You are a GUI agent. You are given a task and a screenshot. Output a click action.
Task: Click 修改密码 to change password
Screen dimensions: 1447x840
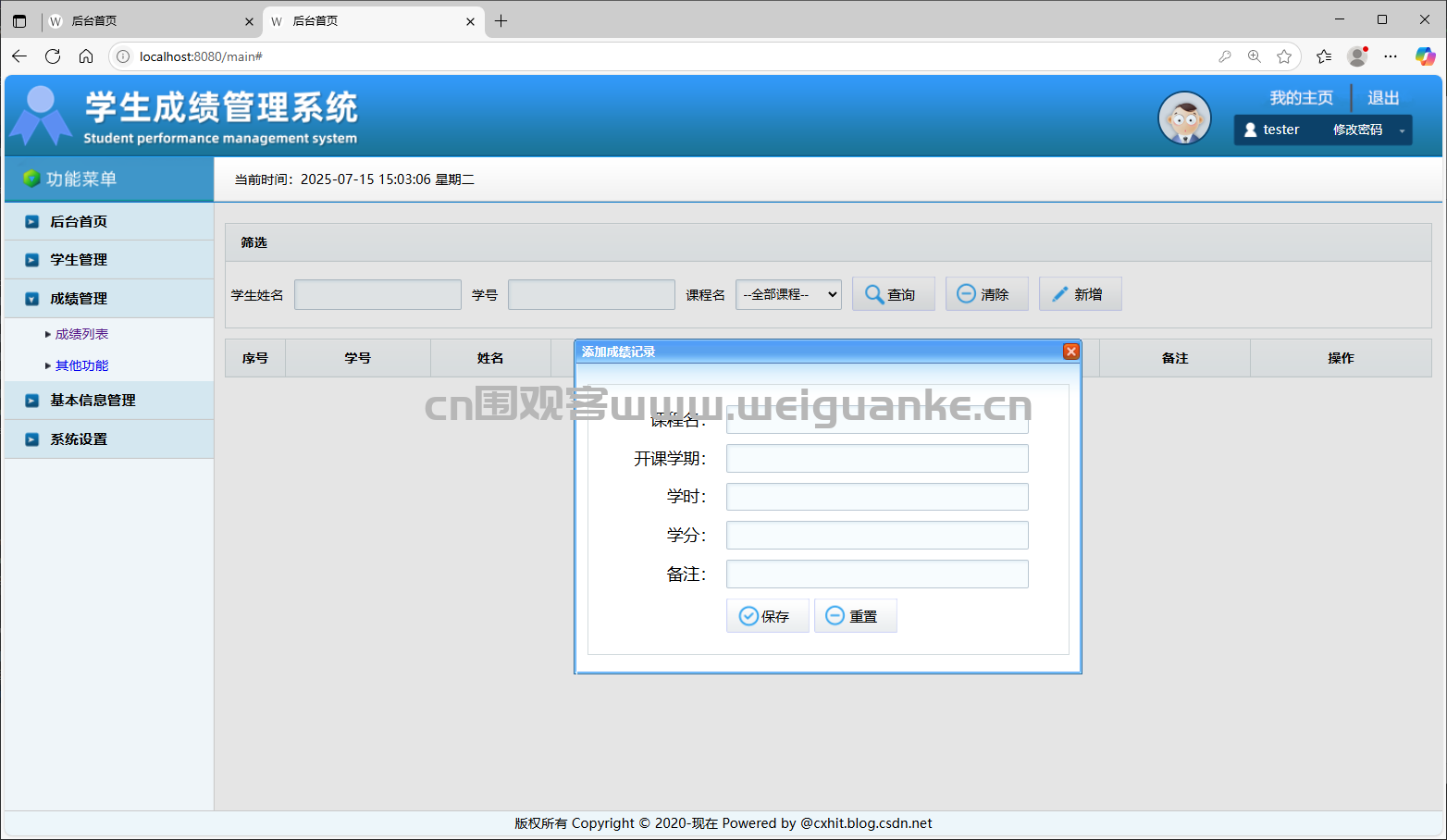pos(1357,130)
